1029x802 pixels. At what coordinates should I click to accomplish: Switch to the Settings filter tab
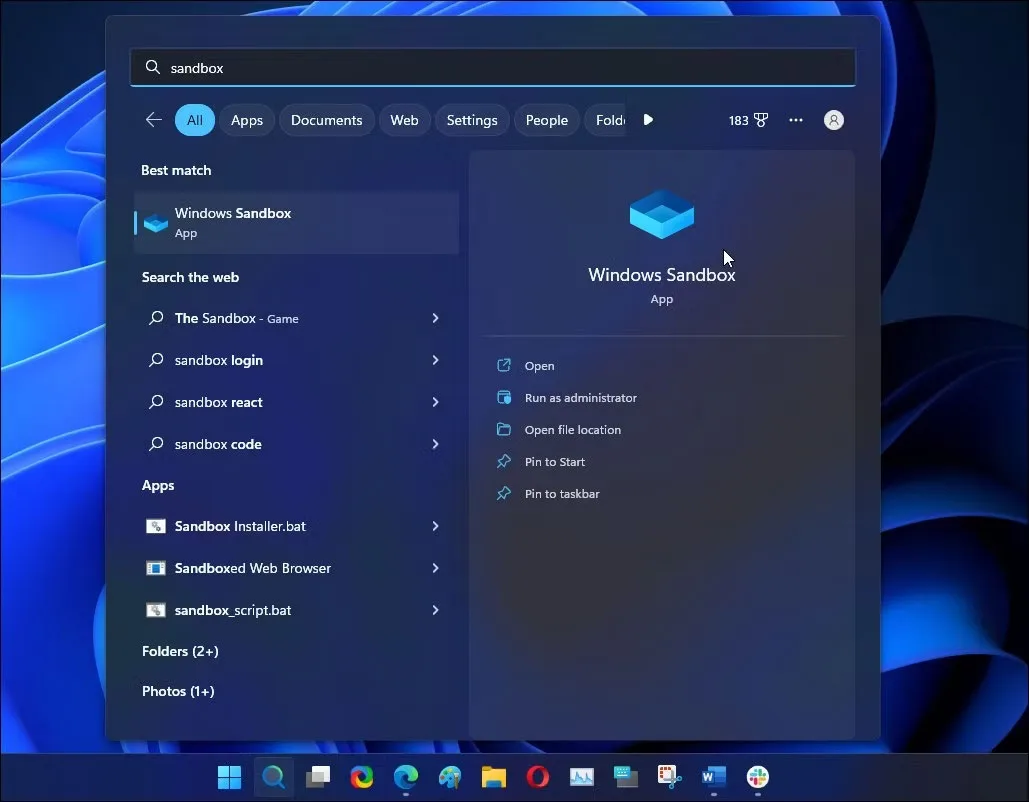coord(471,119)
